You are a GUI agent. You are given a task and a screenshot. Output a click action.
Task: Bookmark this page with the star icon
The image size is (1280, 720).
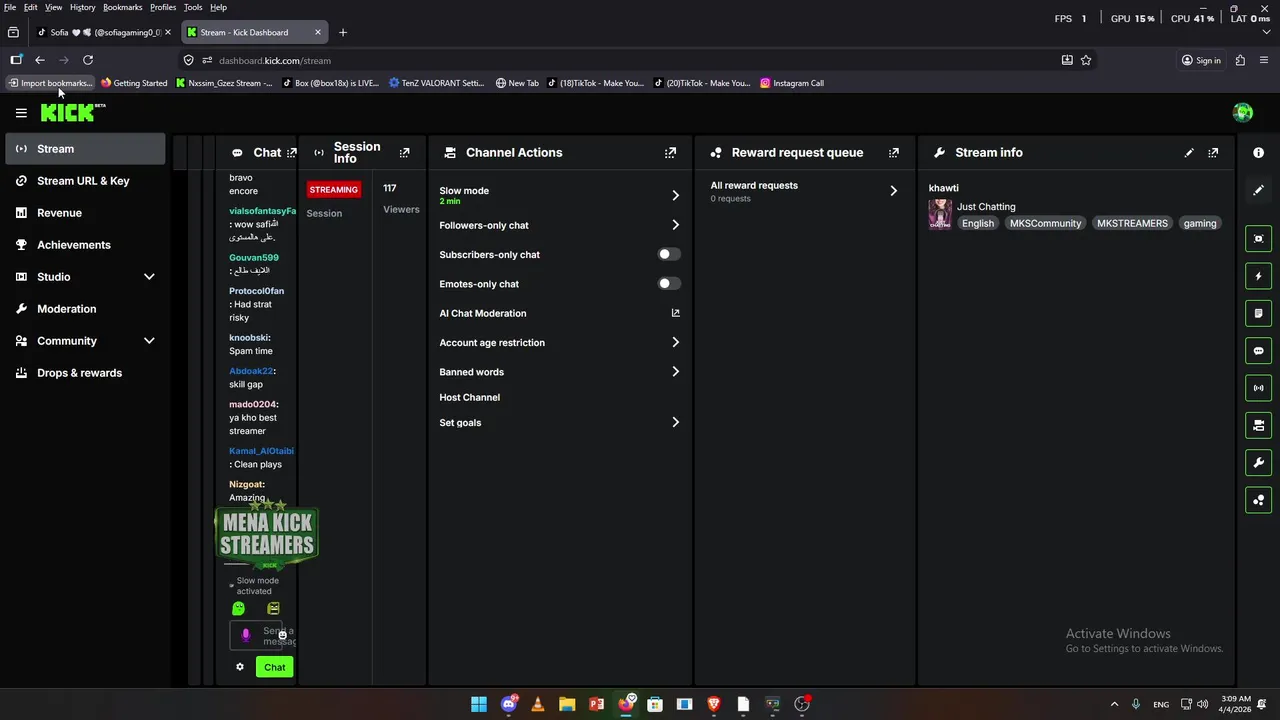pyautogui.click(x=1086, y=60)
